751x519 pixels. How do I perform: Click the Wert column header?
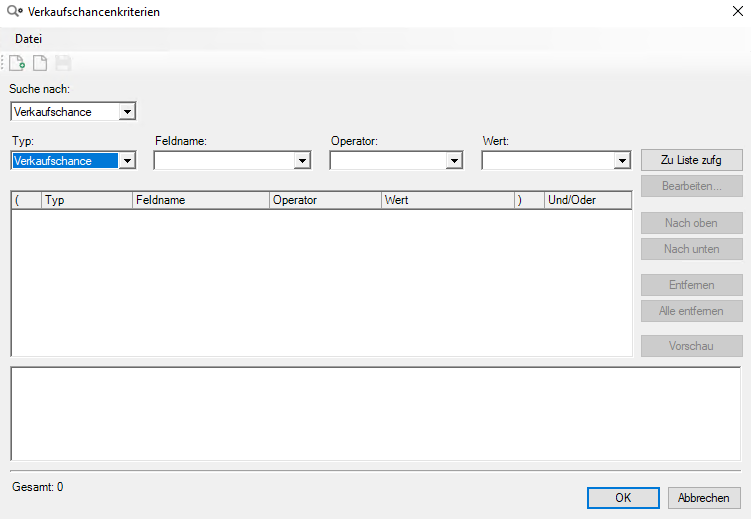[x=448, y=200]
